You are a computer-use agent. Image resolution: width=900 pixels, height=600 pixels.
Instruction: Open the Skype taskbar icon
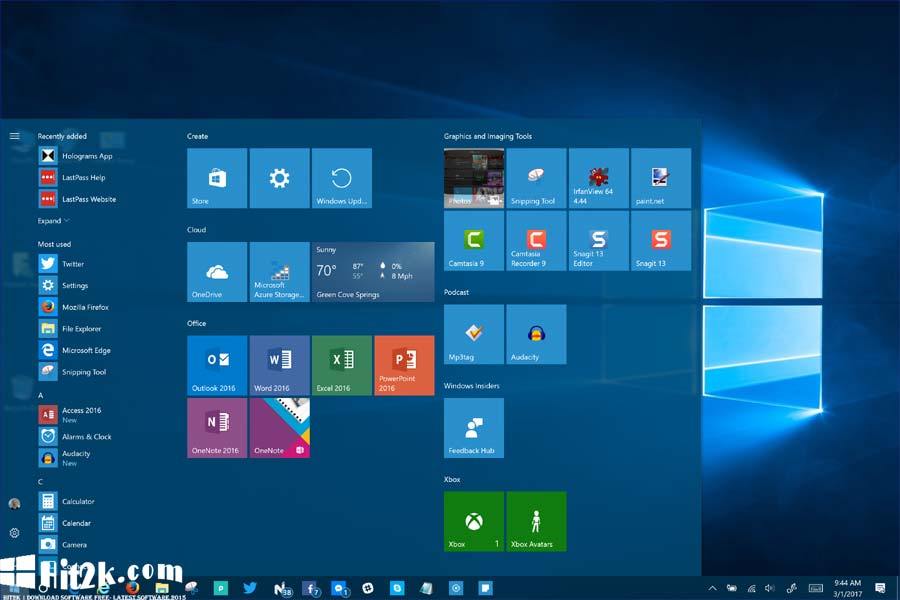(x=397, y=587)
